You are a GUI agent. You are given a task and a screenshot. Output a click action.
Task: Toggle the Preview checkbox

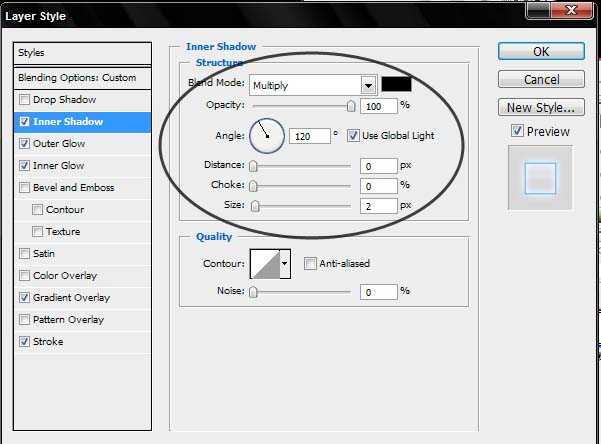tap(517, 131)
